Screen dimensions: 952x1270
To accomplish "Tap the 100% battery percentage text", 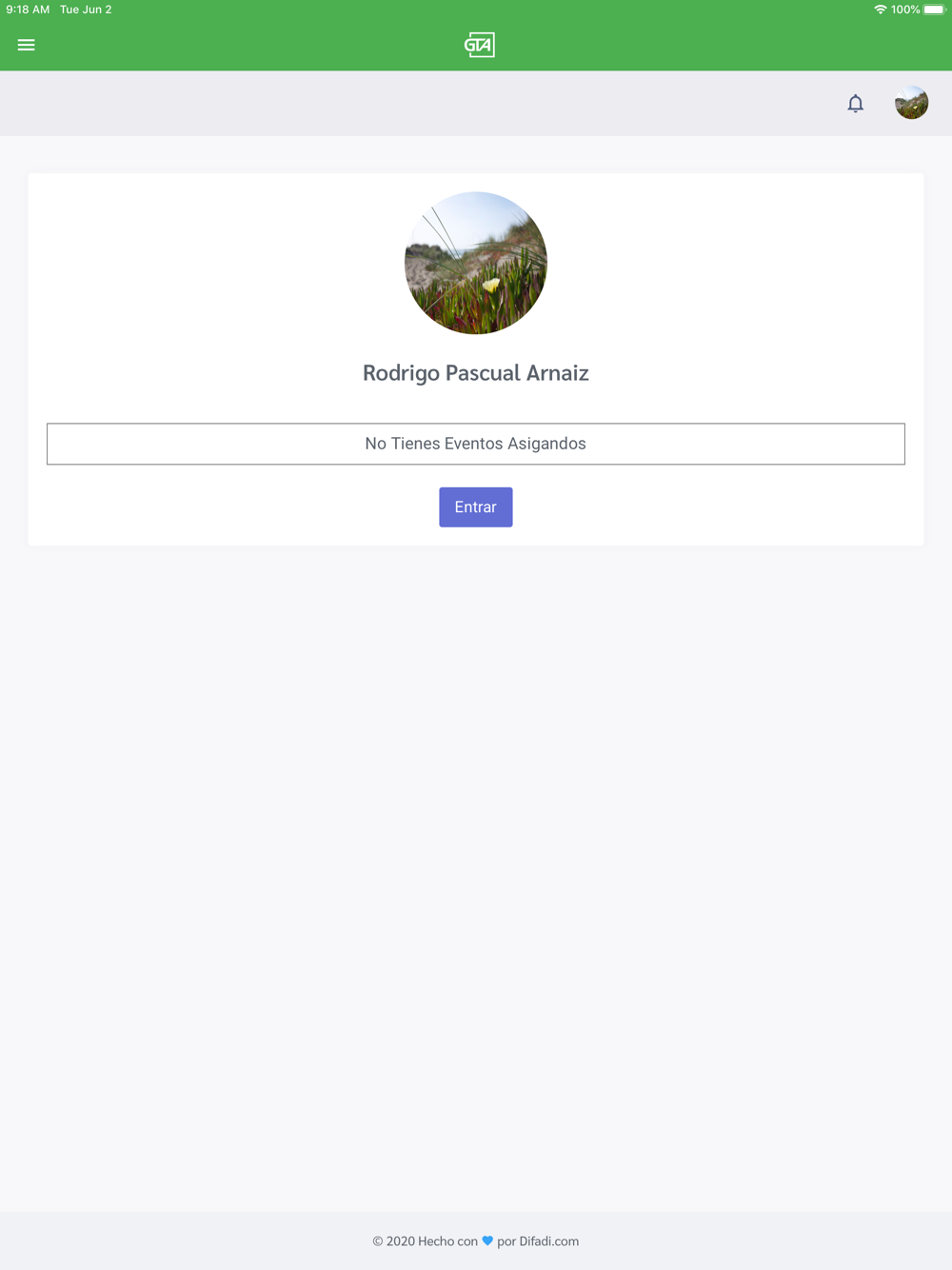I will pyautogui.click(x=905, y=10).
